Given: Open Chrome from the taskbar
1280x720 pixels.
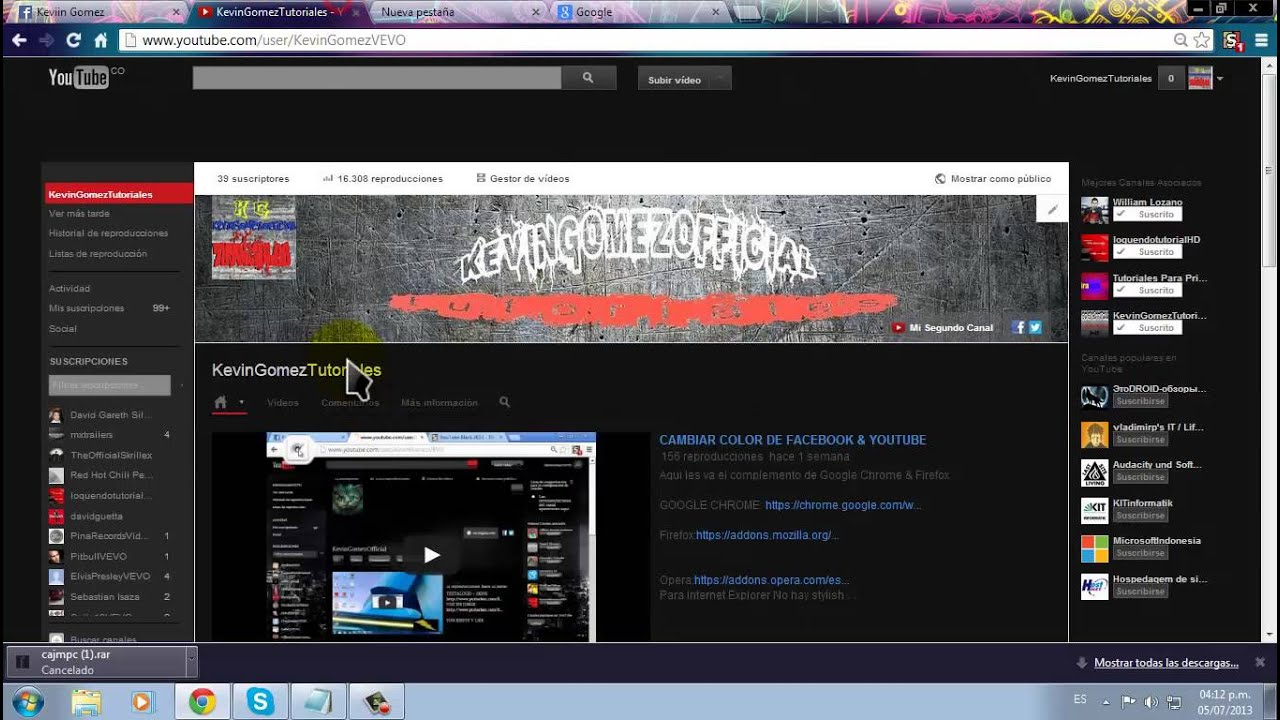Looking at the screenshot, I should [x=202, y=701].
